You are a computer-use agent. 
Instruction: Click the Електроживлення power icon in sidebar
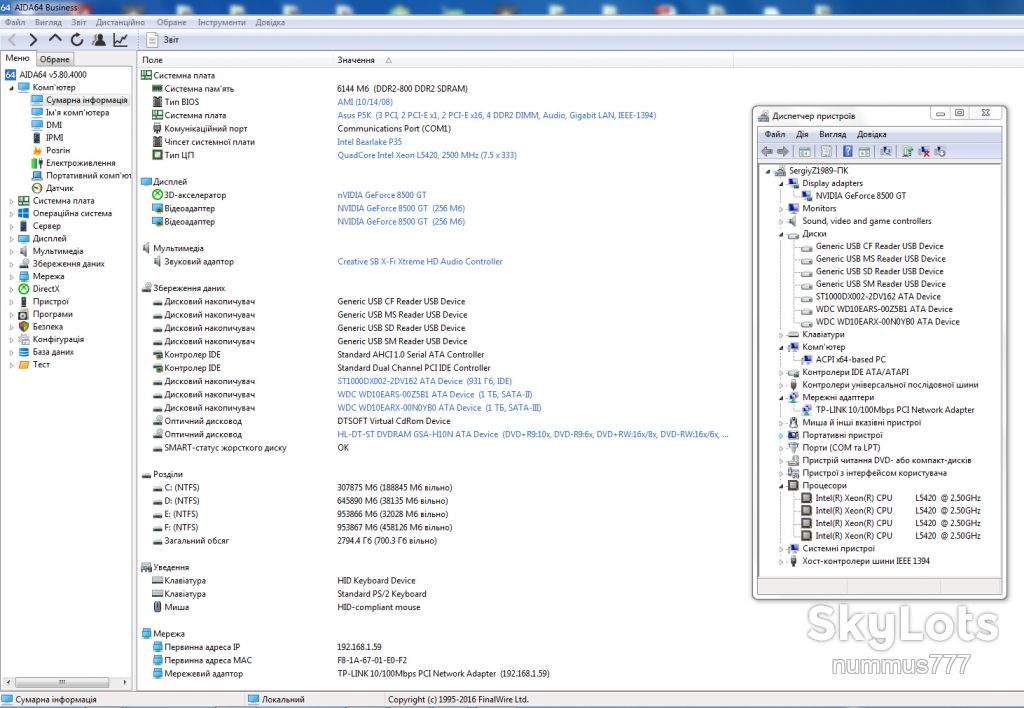(37, 163)
